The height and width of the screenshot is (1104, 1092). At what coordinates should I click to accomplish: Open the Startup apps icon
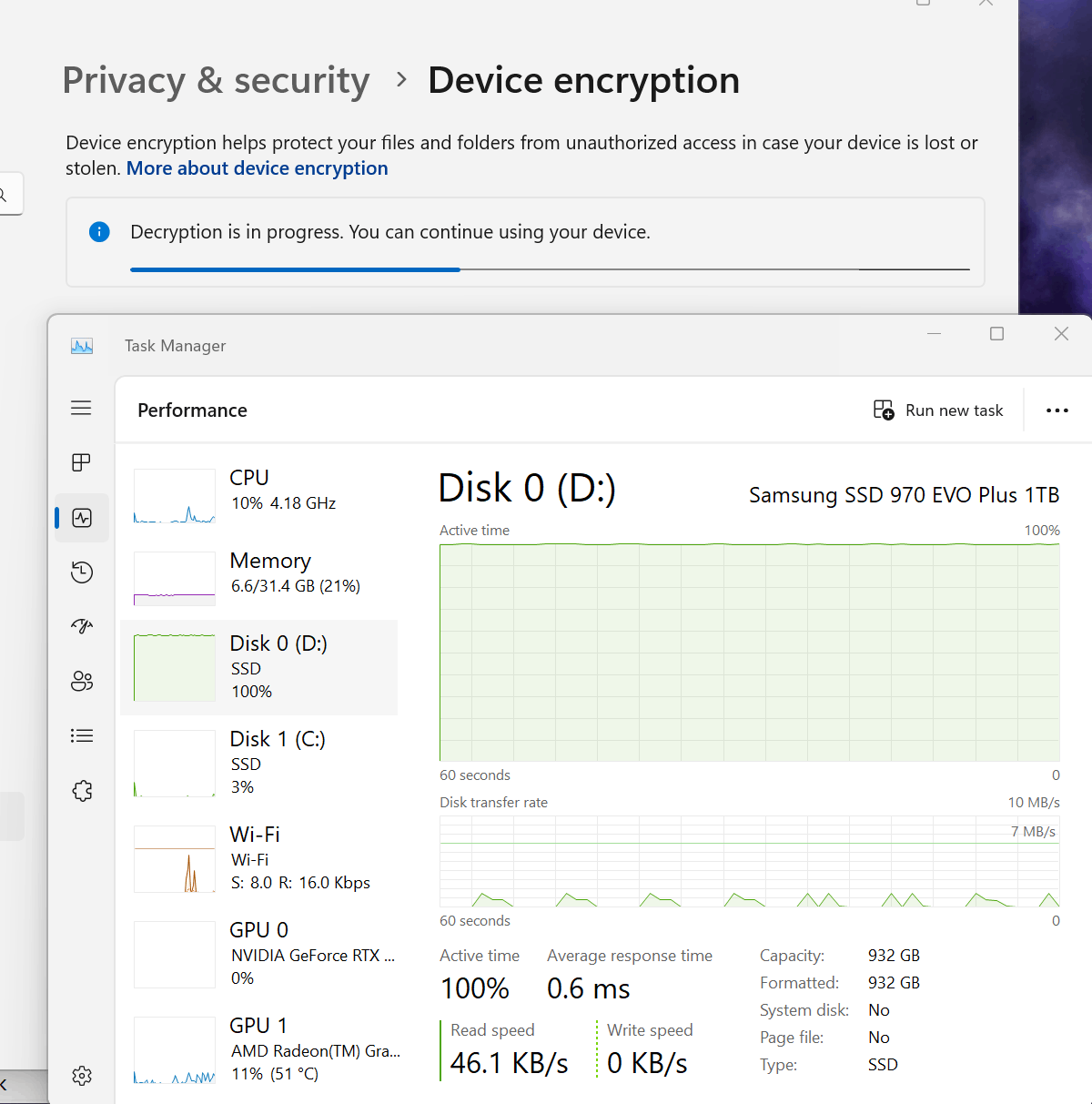pos(82,626)
